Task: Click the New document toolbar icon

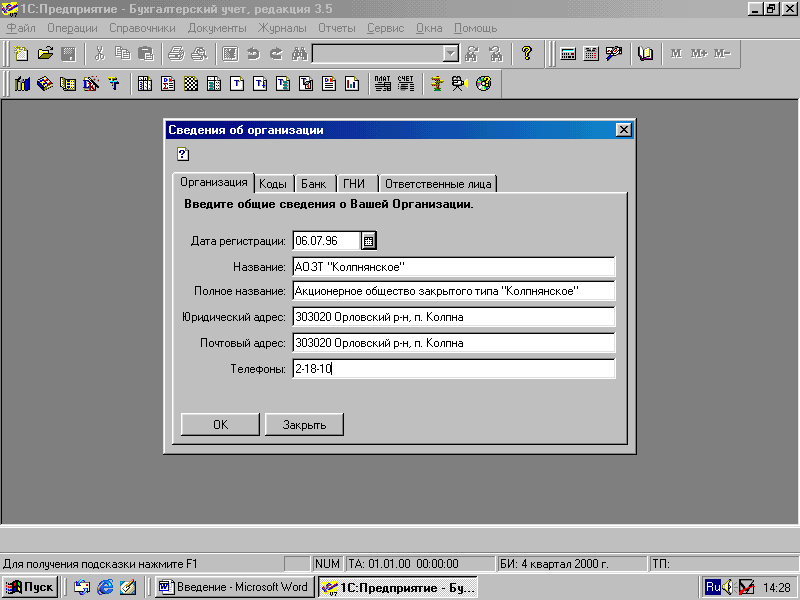Action: click(x=21, y=54)
